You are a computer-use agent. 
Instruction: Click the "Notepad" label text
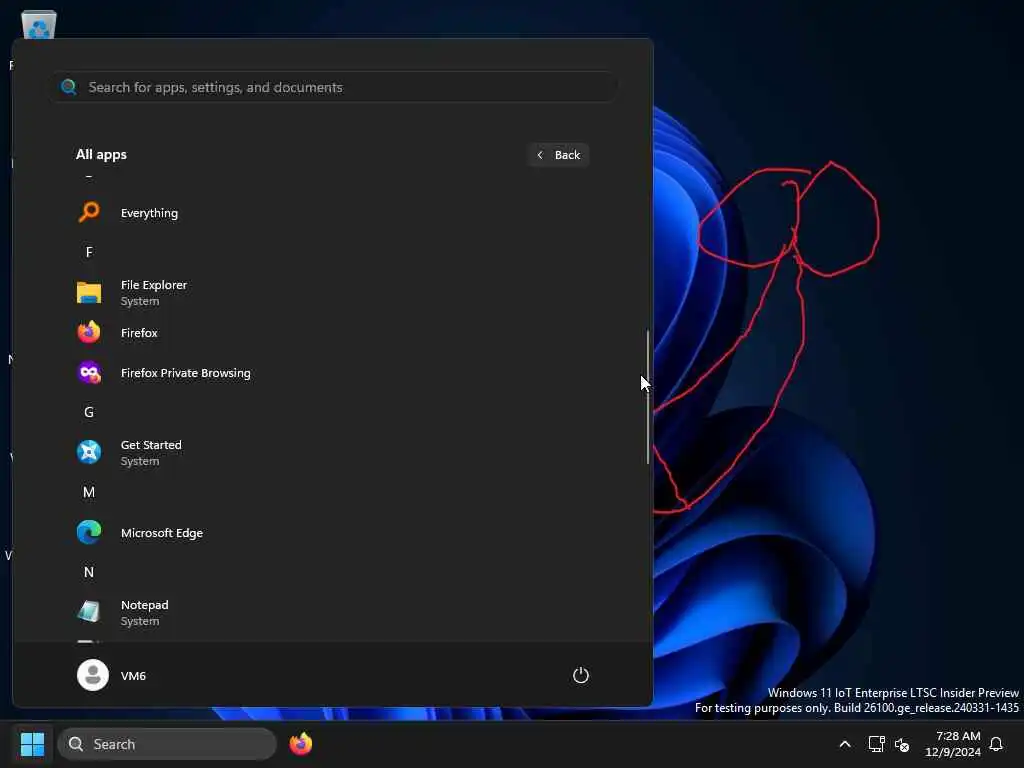pos(144,605)
